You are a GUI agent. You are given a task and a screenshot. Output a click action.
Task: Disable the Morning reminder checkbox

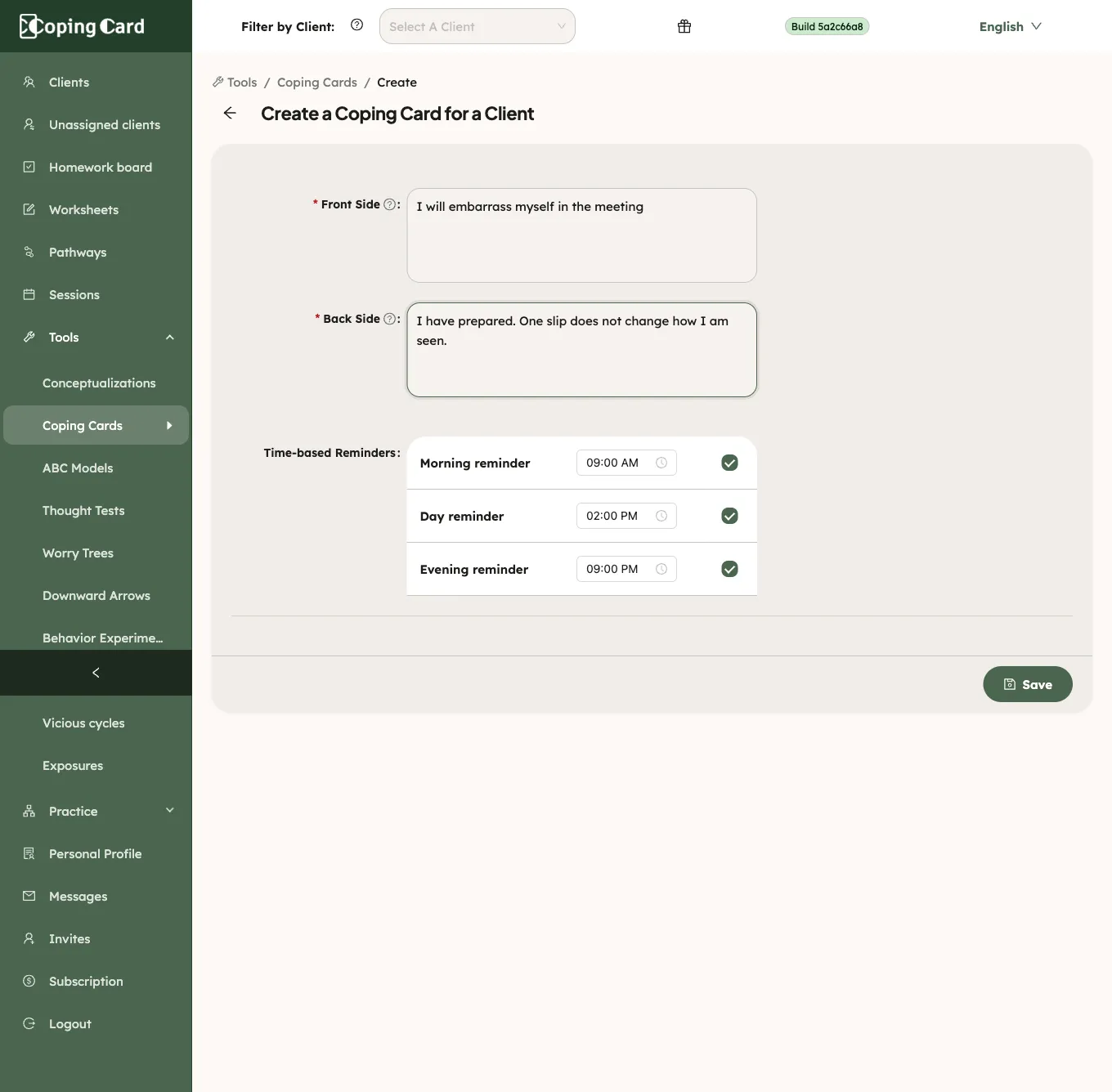click(x=730, y=463)
